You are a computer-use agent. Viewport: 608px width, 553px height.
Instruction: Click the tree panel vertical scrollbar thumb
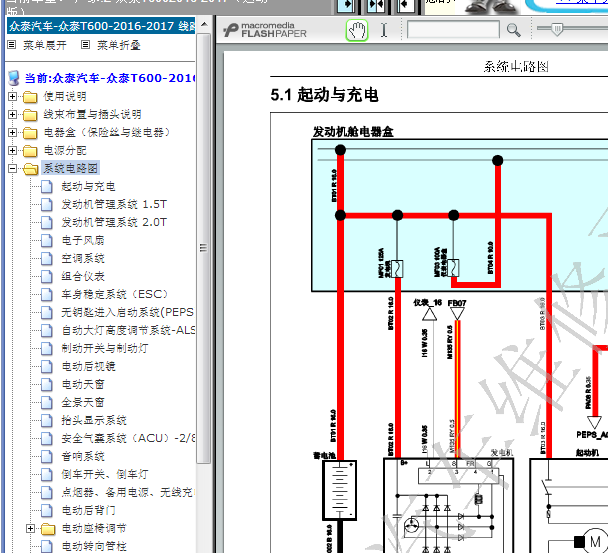(x=204, y=248)
